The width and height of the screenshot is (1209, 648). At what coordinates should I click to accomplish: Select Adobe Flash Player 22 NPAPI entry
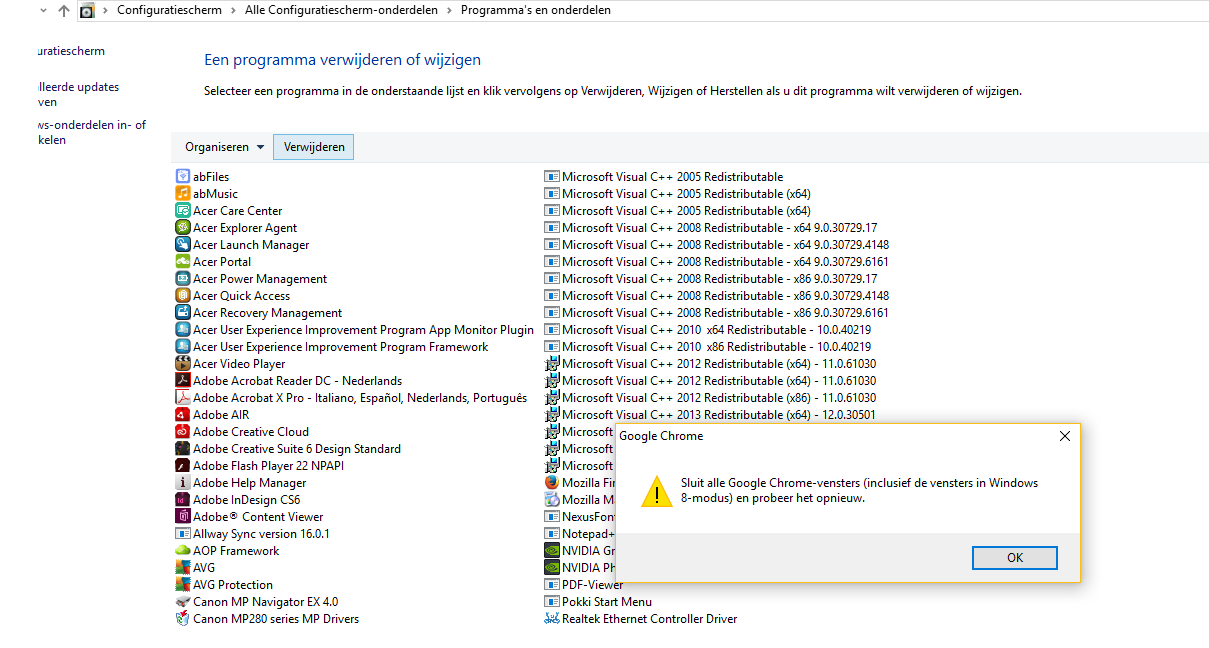click(268, 466)
